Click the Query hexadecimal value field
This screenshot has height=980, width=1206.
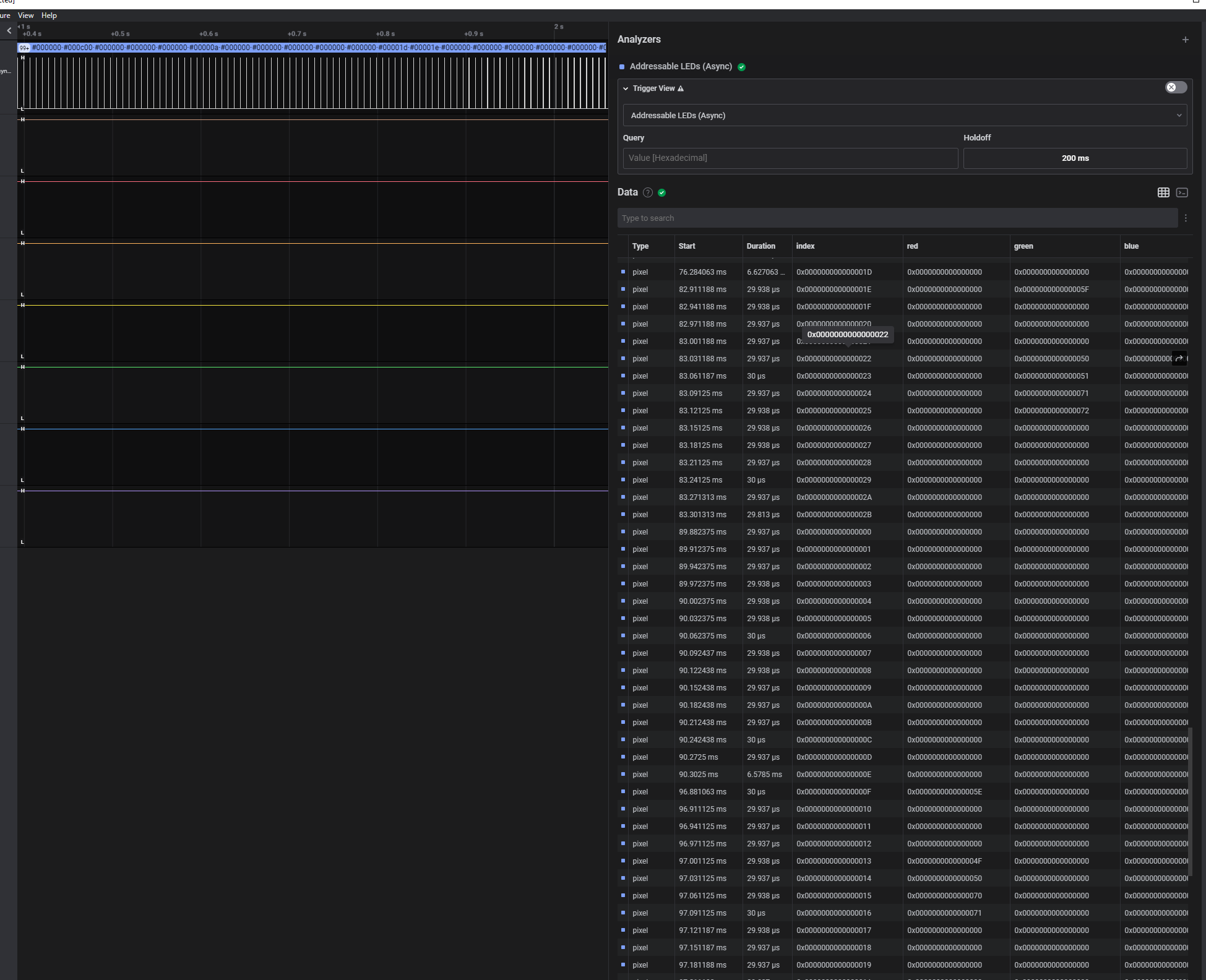click(x=790, y=158)
